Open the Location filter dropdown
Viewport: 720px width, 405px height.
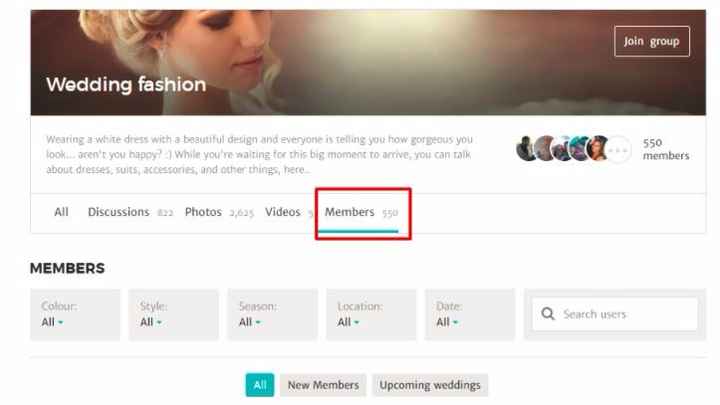click(371, 314)
